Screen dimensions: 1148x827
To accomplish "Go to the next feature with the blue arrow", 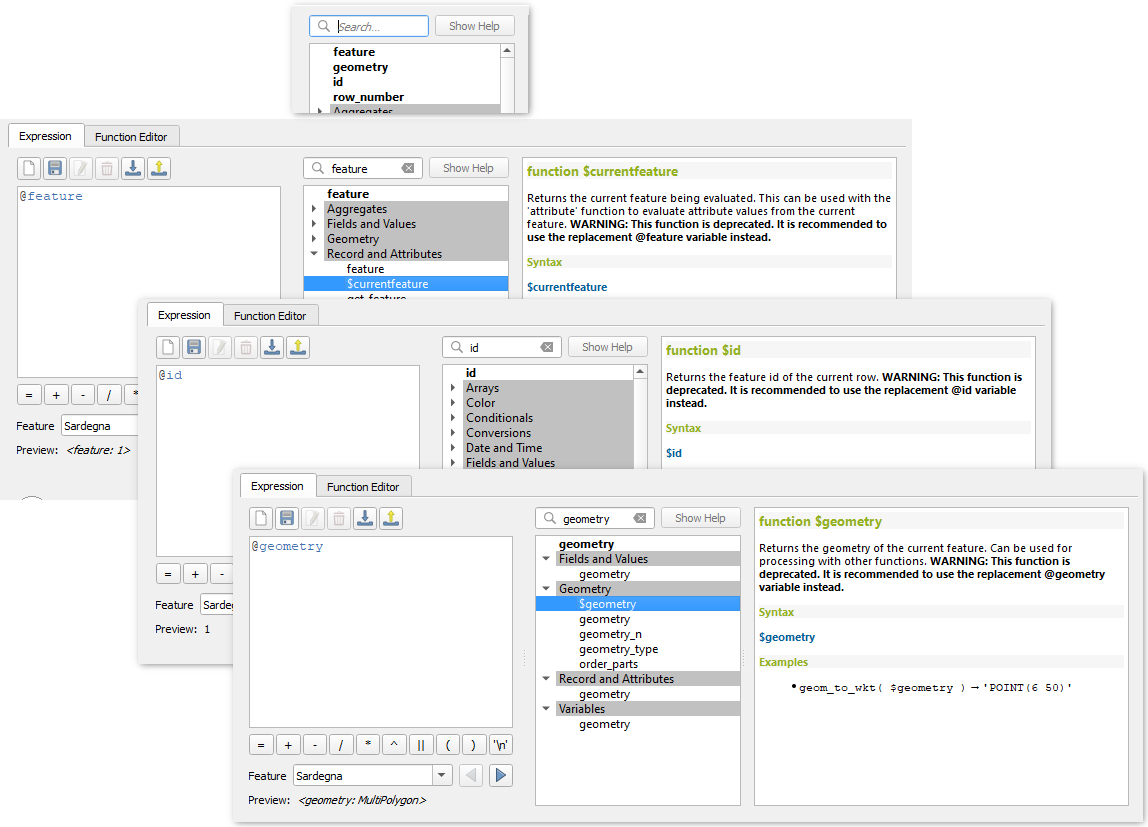I will (x=501, y=775).
